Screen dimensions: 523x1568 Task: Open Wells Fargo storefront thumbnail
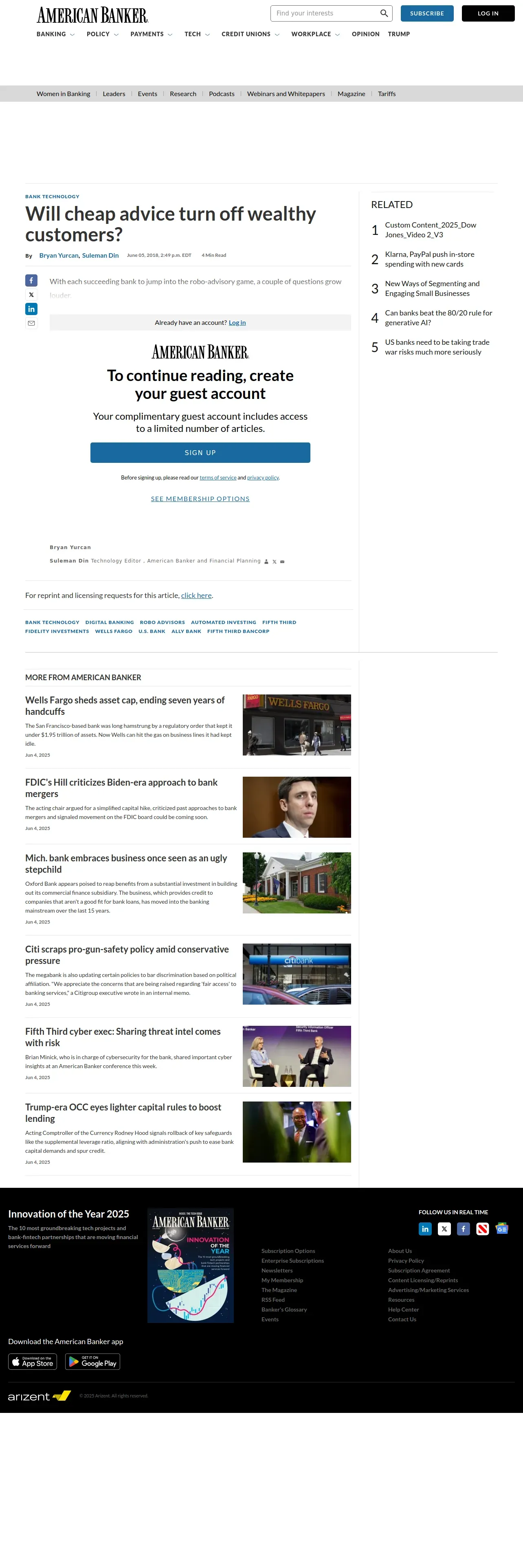click(297, 724)
